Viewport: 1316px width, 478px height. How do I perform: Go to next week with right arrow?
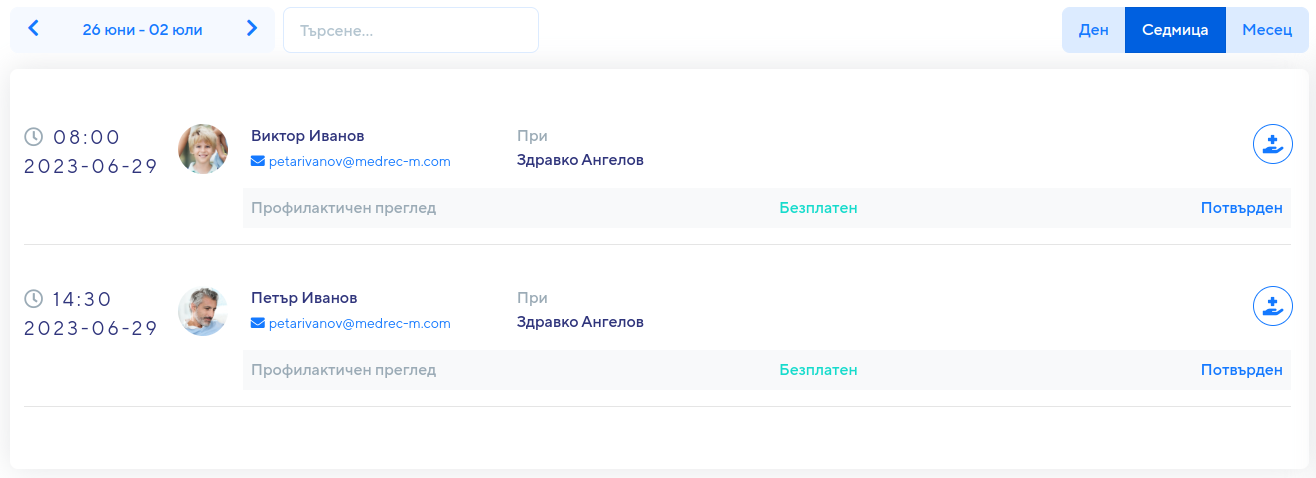(252, 29)
